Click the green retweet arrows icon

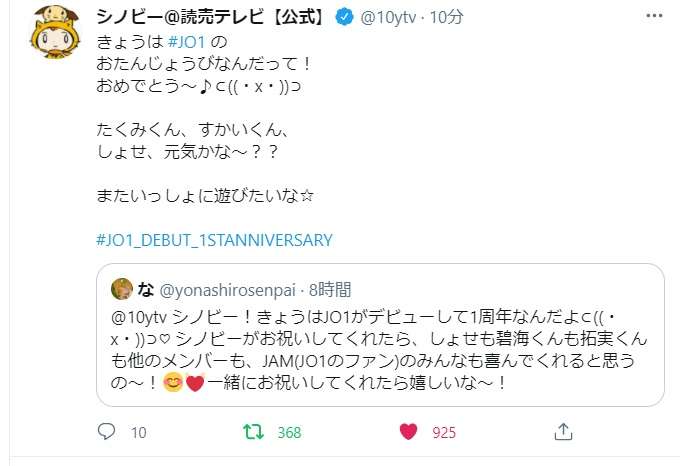coord(253,432)
